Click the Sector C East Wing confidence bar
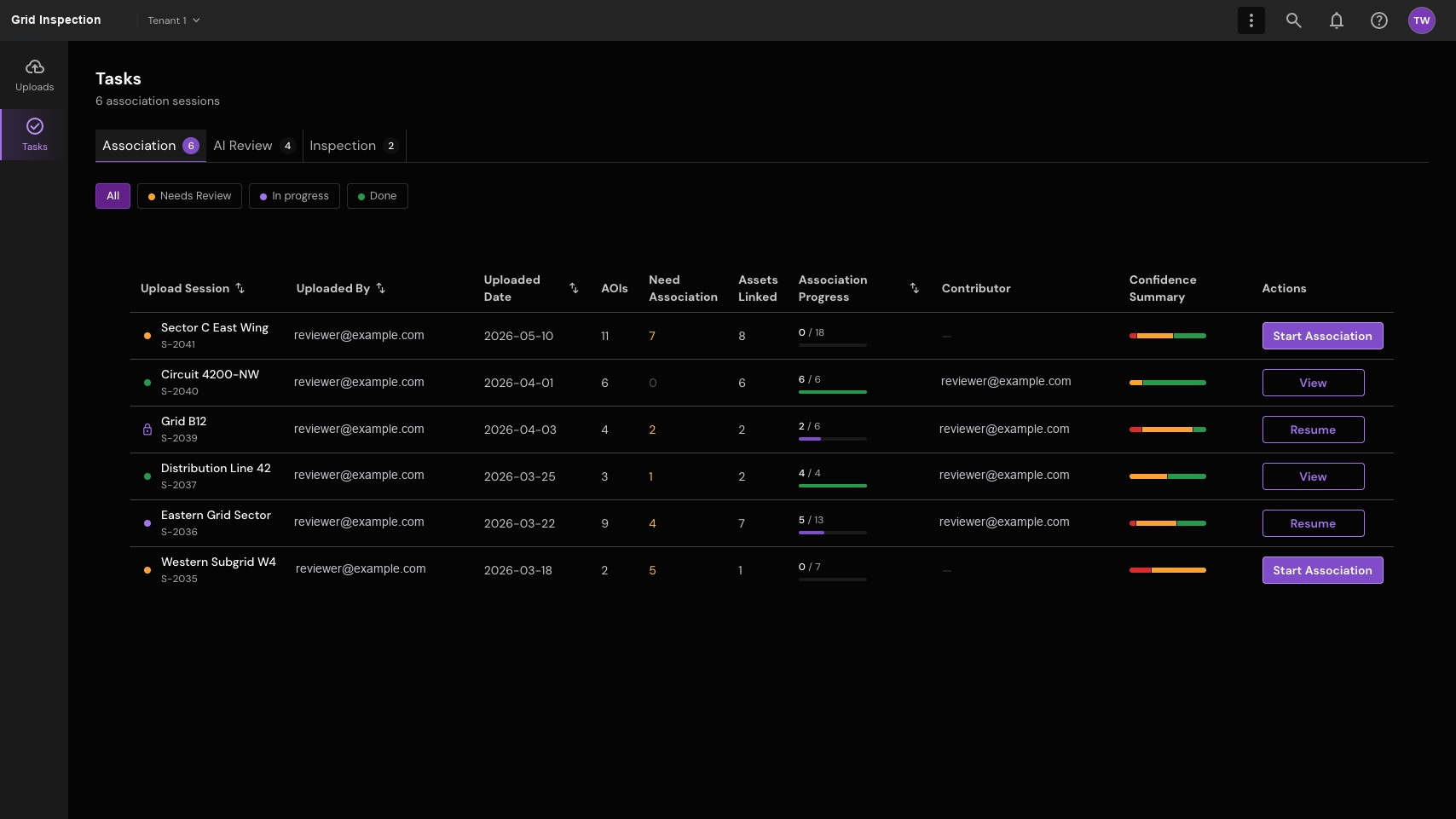1456x819 pixels. (1168, 336)
